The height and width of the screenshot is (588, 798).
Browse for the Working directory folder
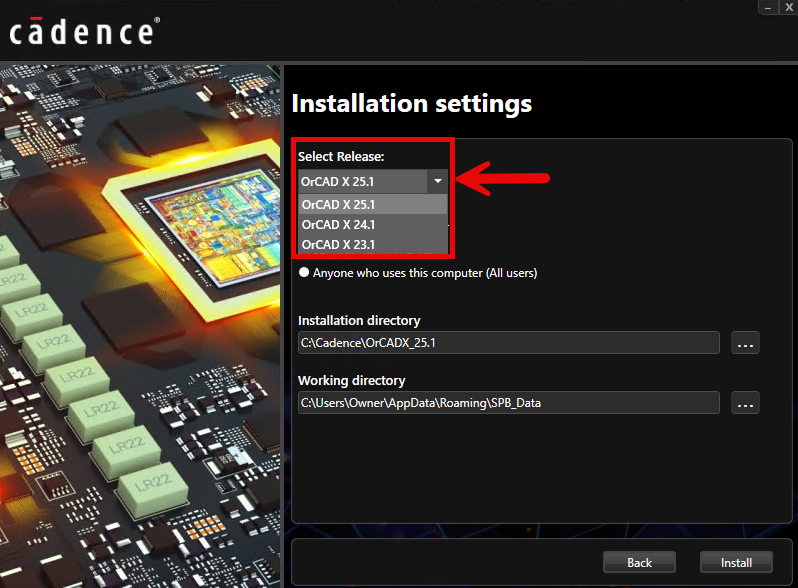click(x=745, y=403)
